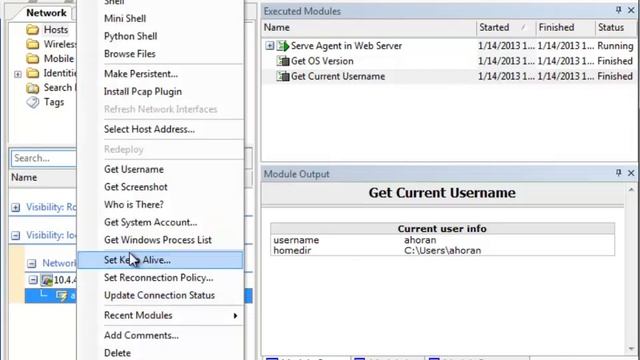
Task: Run Get Screenshot from context menu
Action: 136,187
